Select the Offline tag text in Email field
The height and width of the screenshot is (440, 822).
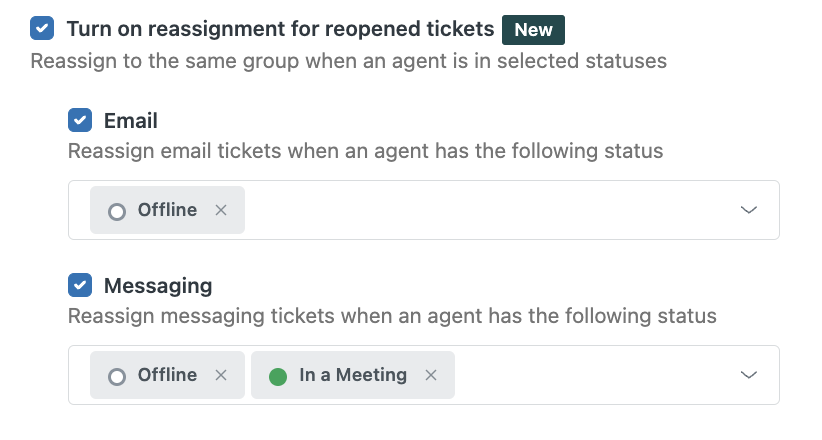pos(167,210)
